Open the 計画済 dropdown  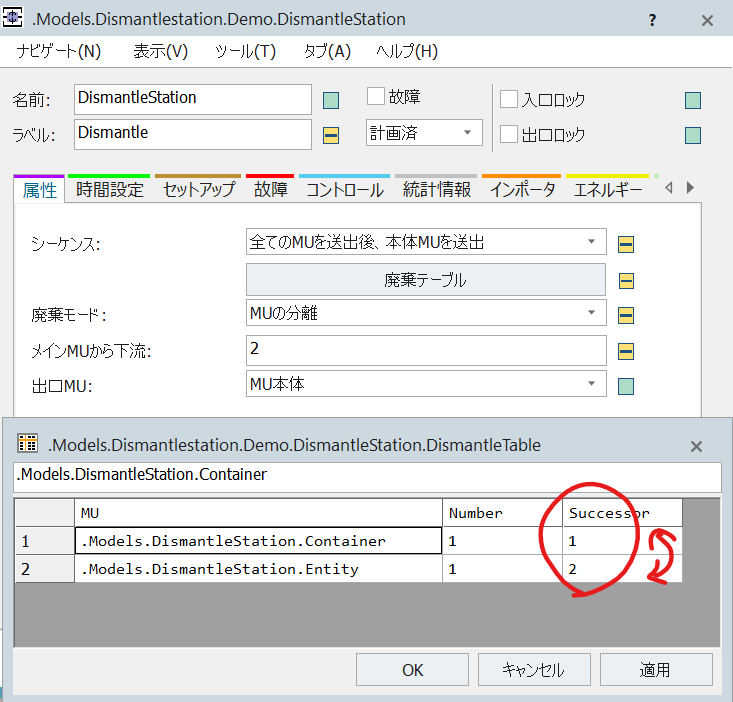(424, 133)
